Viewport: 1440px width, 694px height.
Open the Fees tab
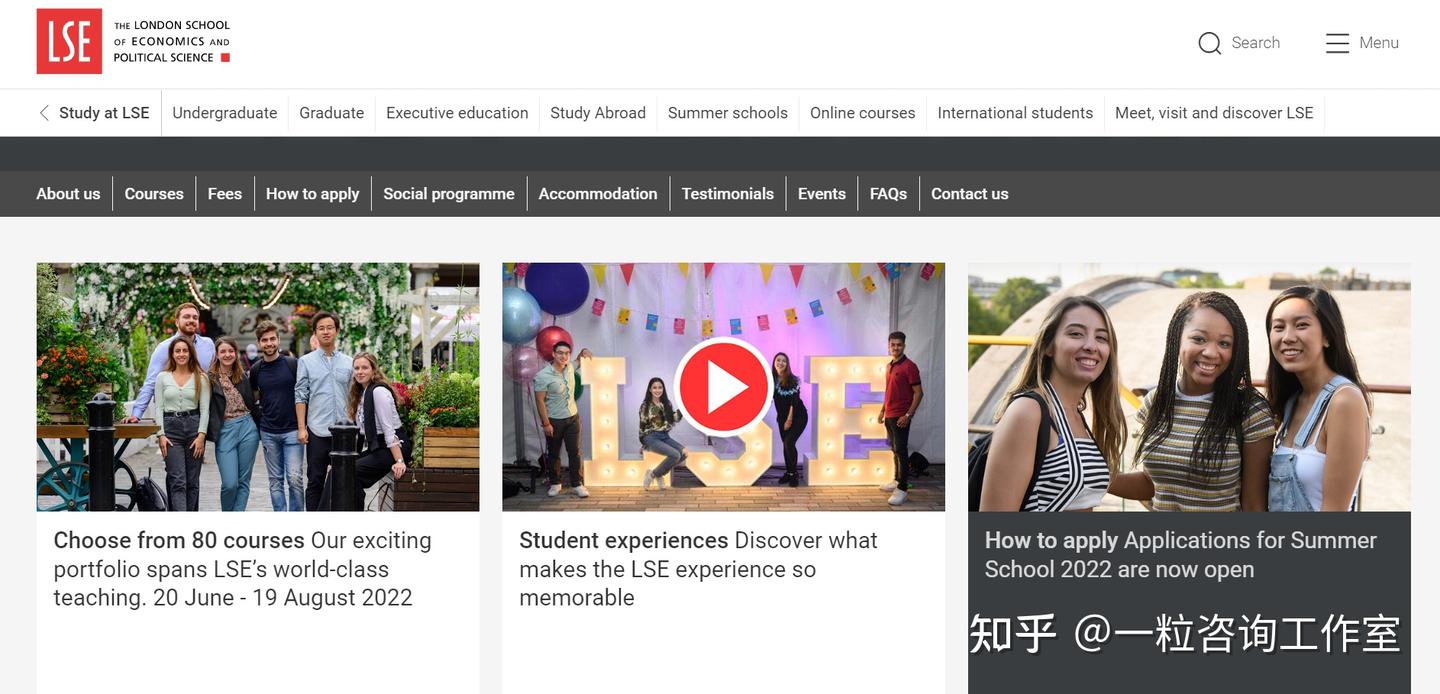(225, 194)
